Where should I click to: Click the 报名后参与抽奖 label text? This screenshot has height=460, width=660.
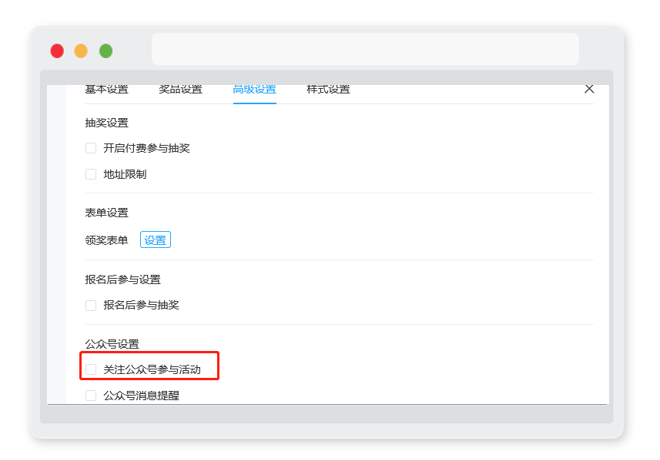(141, 305)
